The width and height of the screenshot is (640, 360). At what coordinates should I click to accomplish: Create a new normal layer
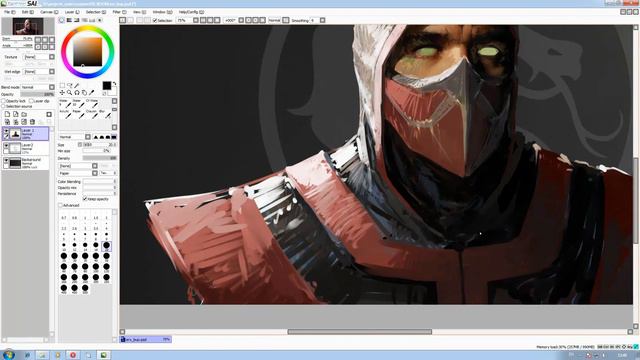pos(7,114)
